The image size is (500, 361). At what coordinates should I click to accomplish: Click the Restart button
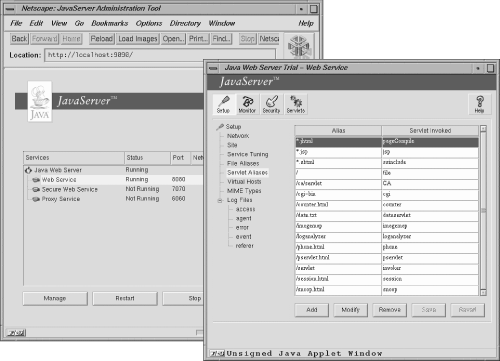point(125,298)
